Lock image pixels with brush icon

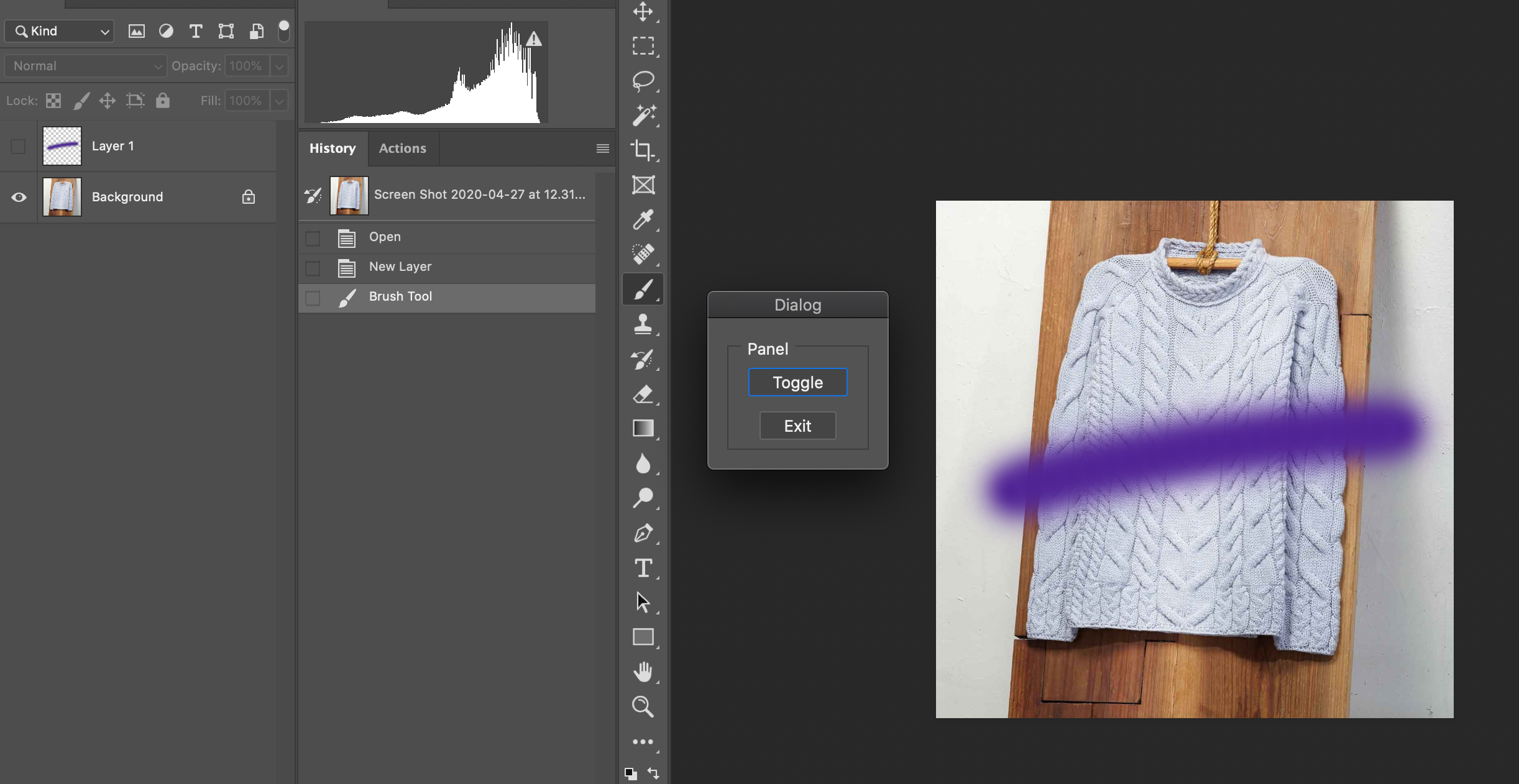[x=81, y=101]
